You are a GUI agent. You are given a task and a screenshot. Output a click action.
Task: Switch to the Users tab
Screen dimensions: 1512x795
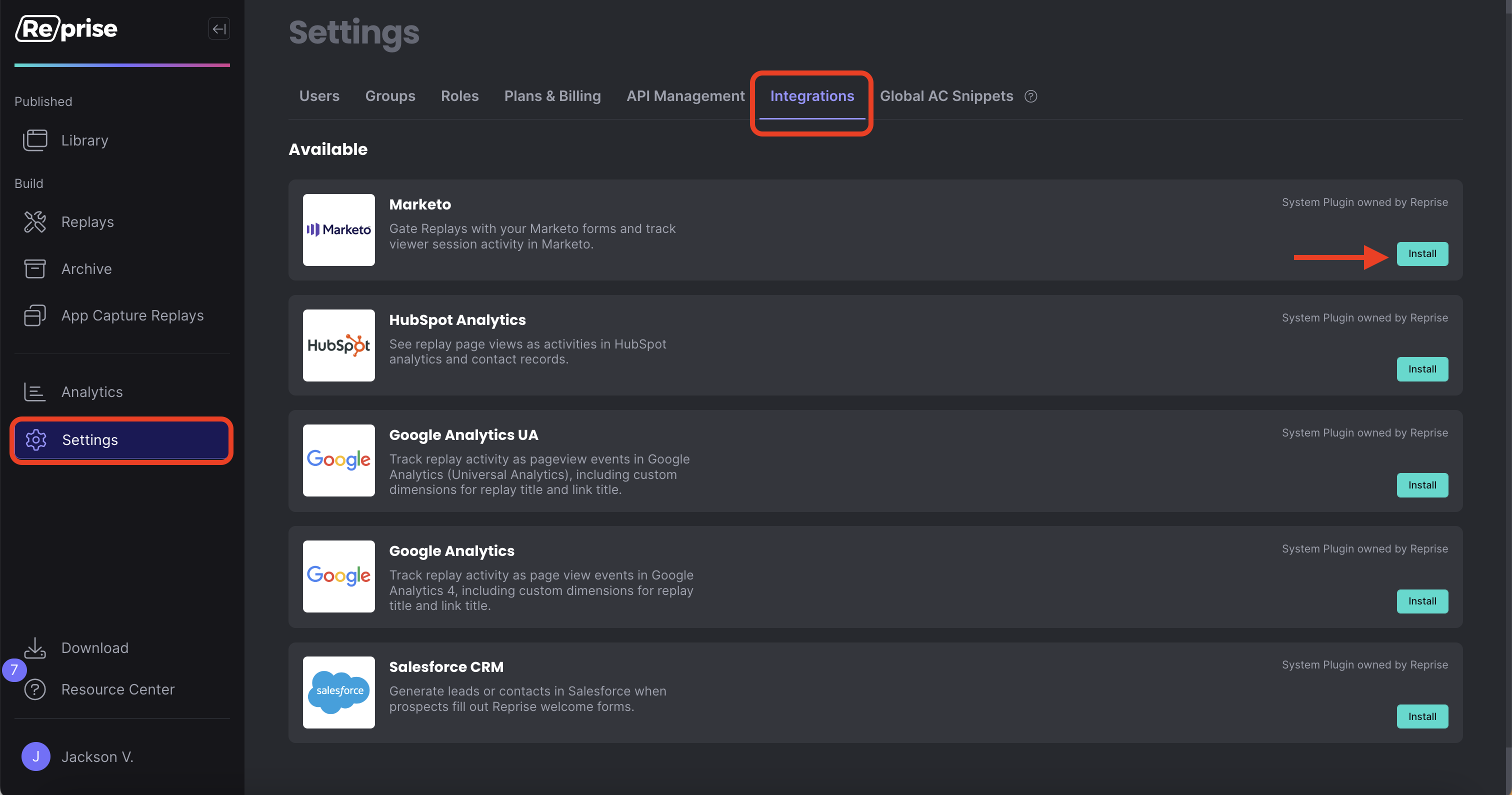coord(319,96)
